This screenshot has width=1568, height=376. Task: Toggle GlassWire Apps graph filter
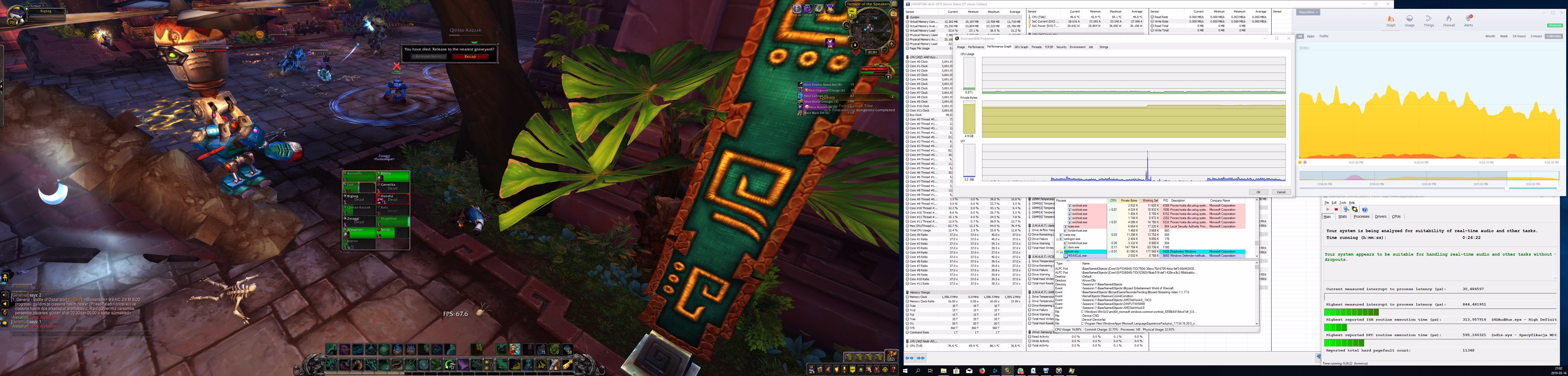pos(1311,37)
